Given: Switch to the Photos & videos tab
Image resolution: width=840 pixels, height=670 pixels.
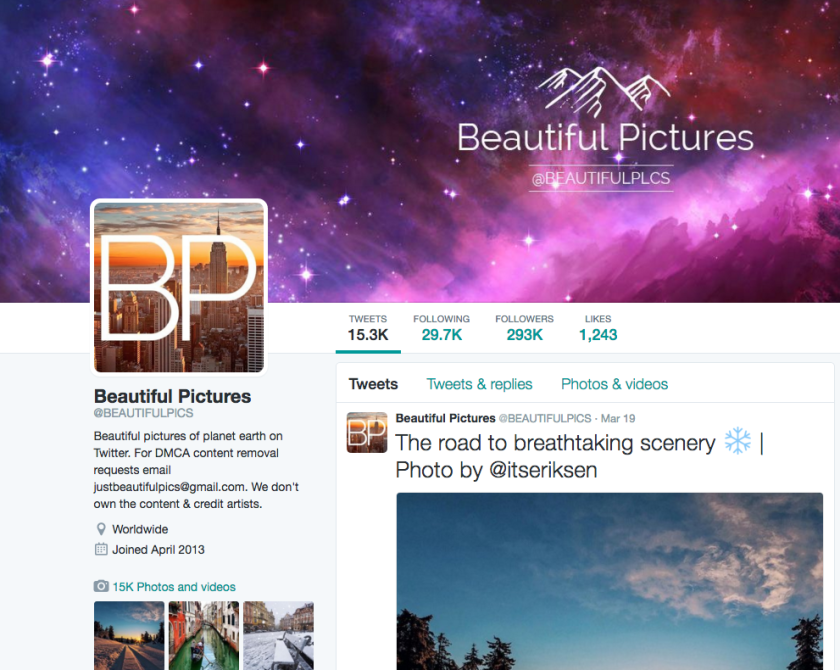Looking at the screenshot, I should pyautogui.click(x=614, y=384).
